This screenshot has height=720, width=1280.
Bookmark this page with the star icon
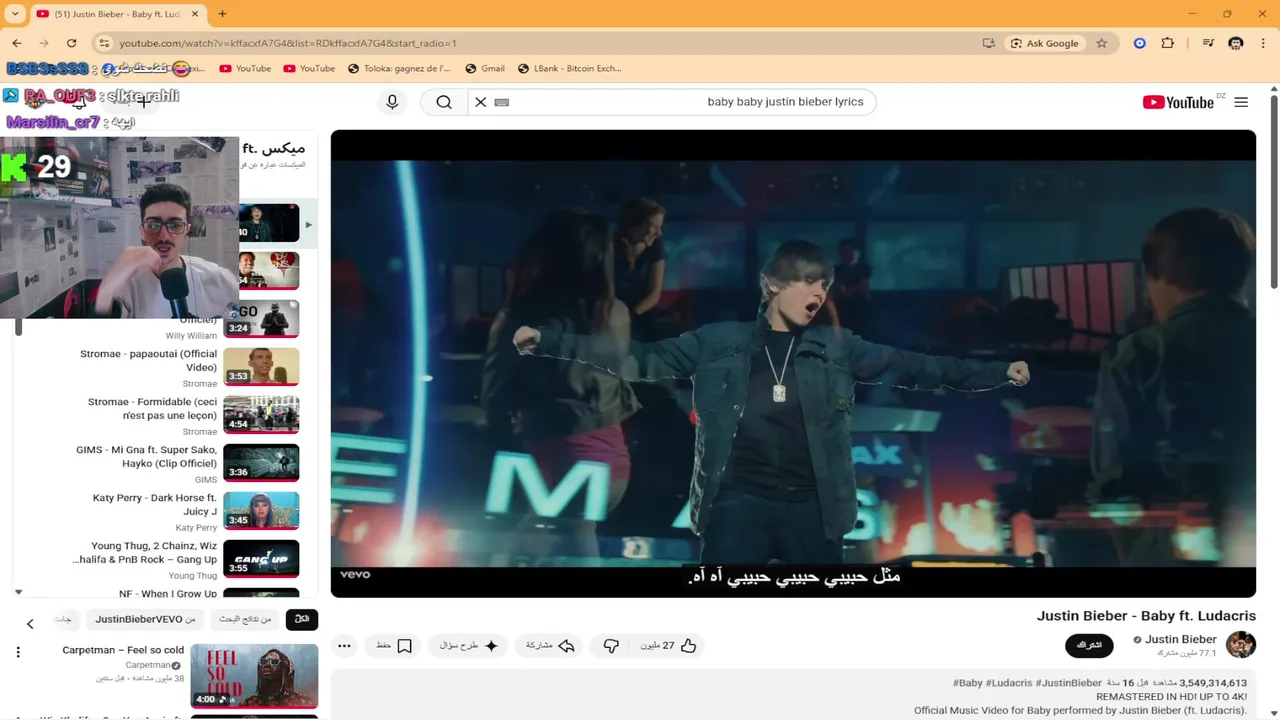click(x=1102, y=43)
